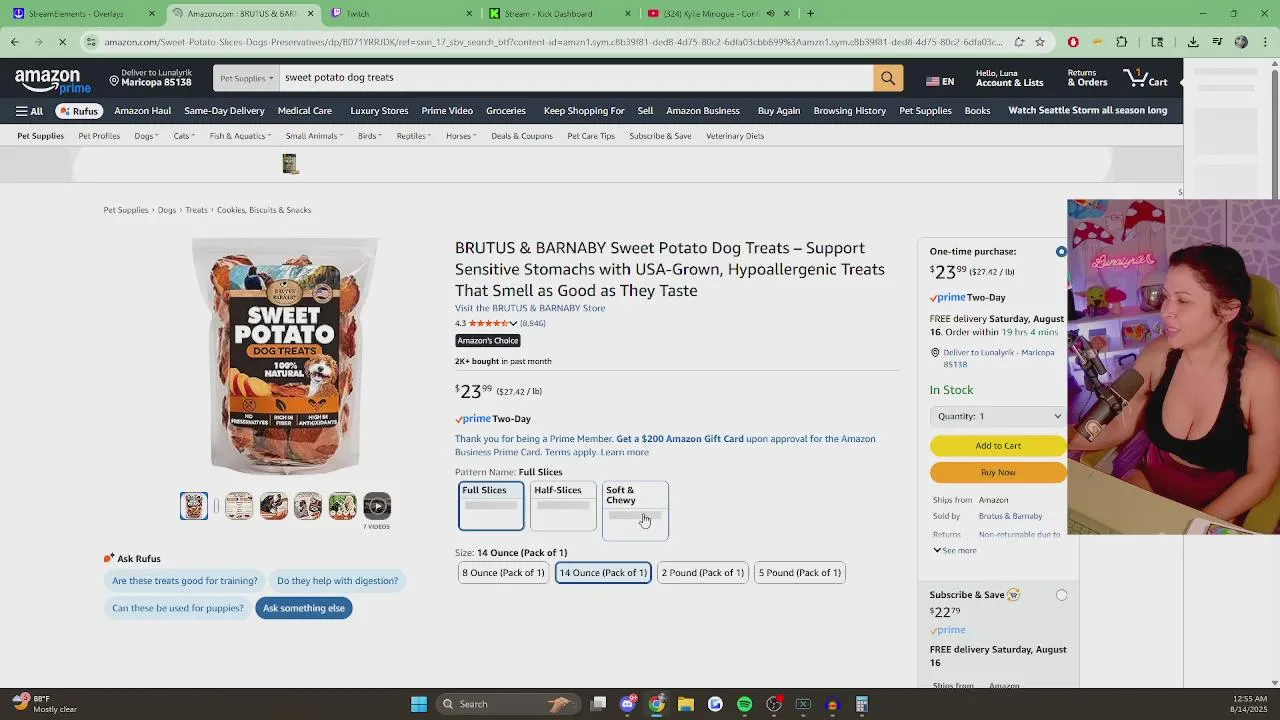Image resolution: width=1280 pixels, height=720 pixels.
Task: Open Same-Day Delivery in the nav bar
Action: 224,111
